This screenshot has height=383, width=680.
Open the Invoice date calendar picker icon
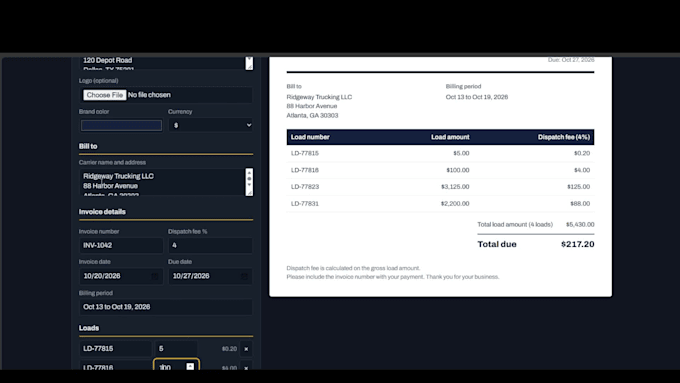[155, 276]
